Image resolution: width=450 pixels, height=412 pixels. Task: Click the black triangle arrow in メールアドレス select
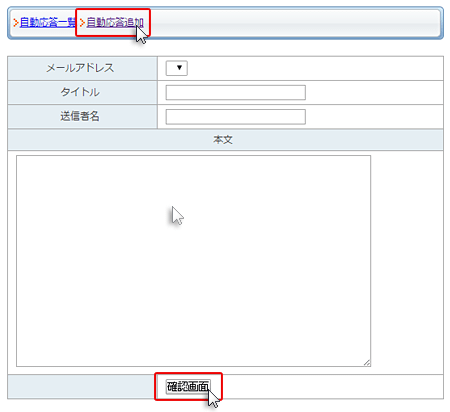(x=179, y=68)
